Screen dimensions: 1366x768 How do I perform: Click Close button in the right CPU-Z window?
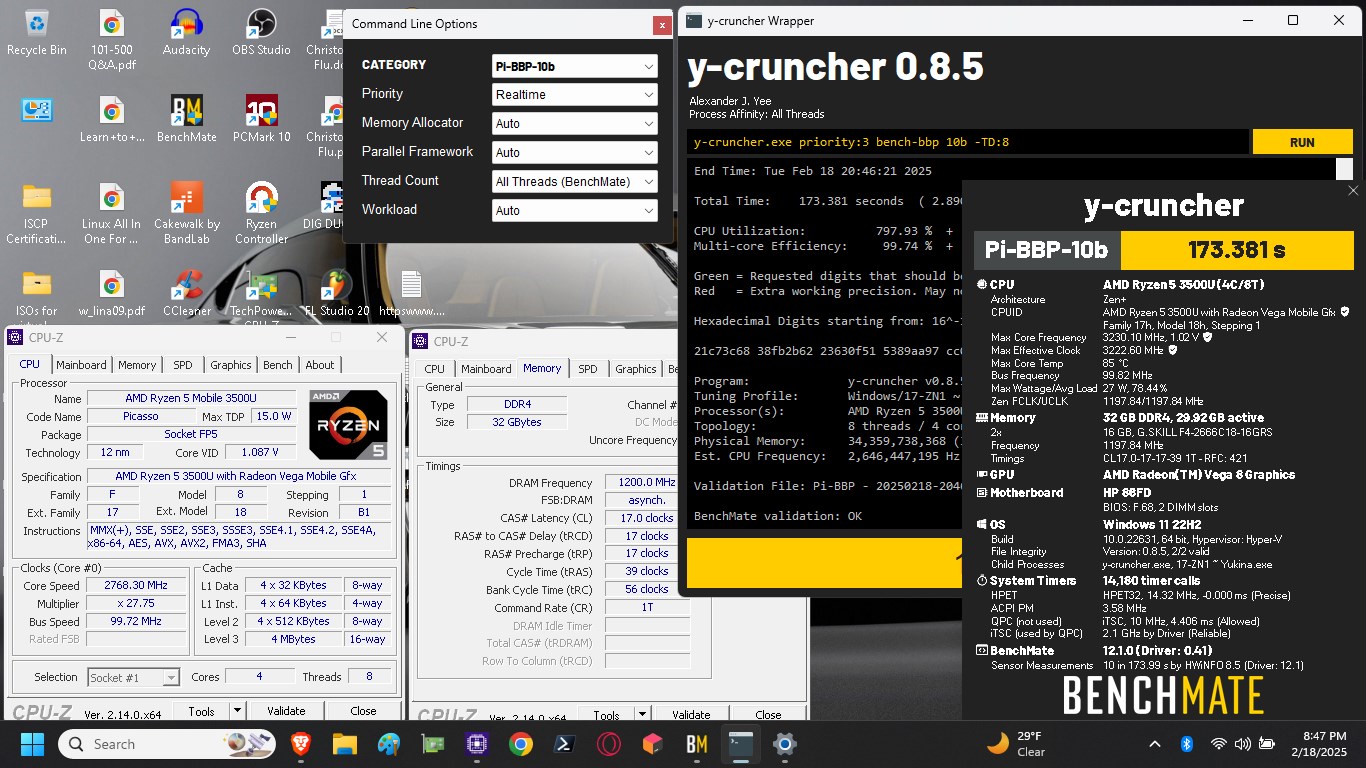(768, 715)
